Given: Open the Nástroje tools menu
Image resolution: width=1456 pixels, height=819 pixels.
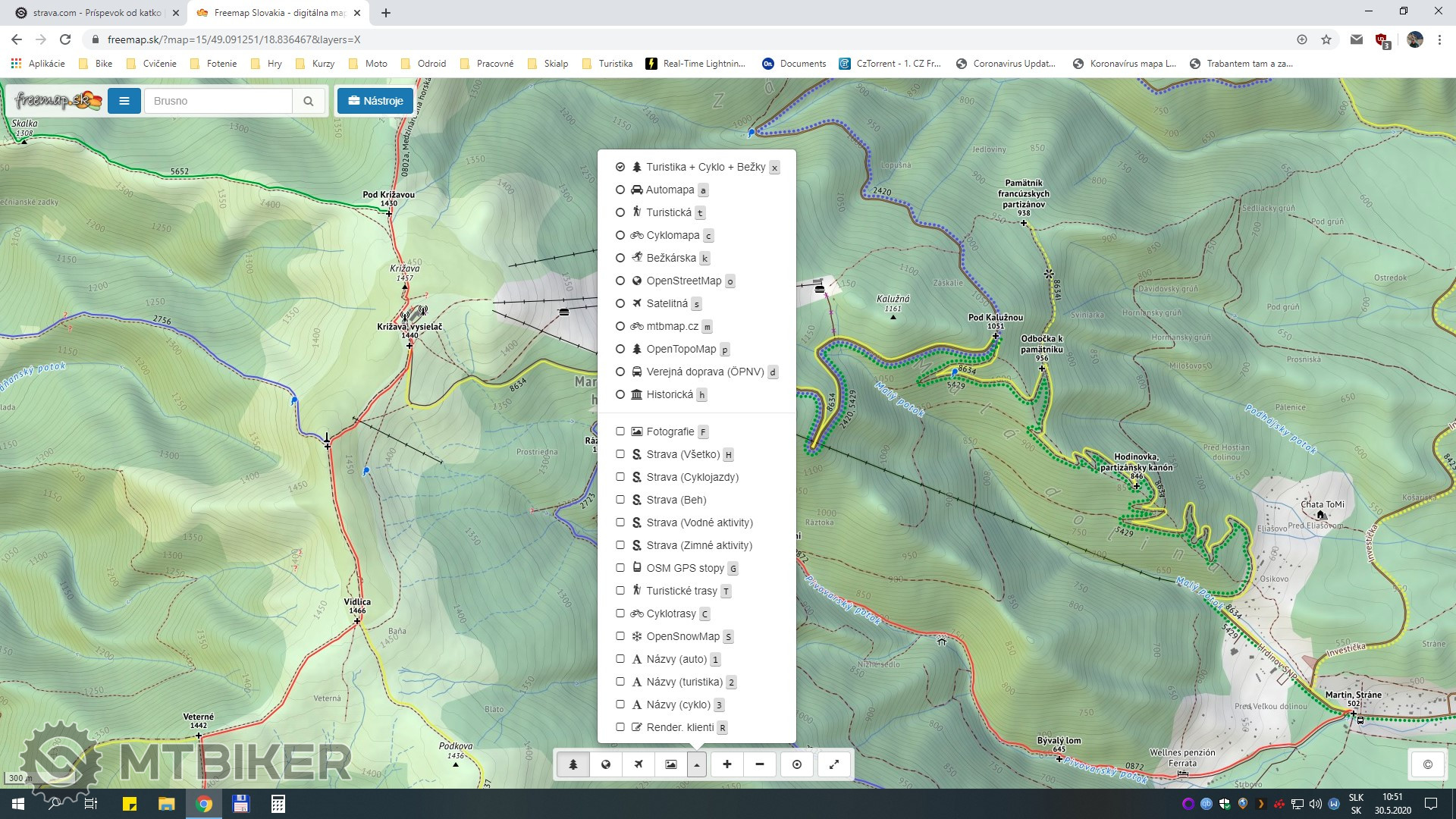Looking at the screenshot, I should click(375, 101).
